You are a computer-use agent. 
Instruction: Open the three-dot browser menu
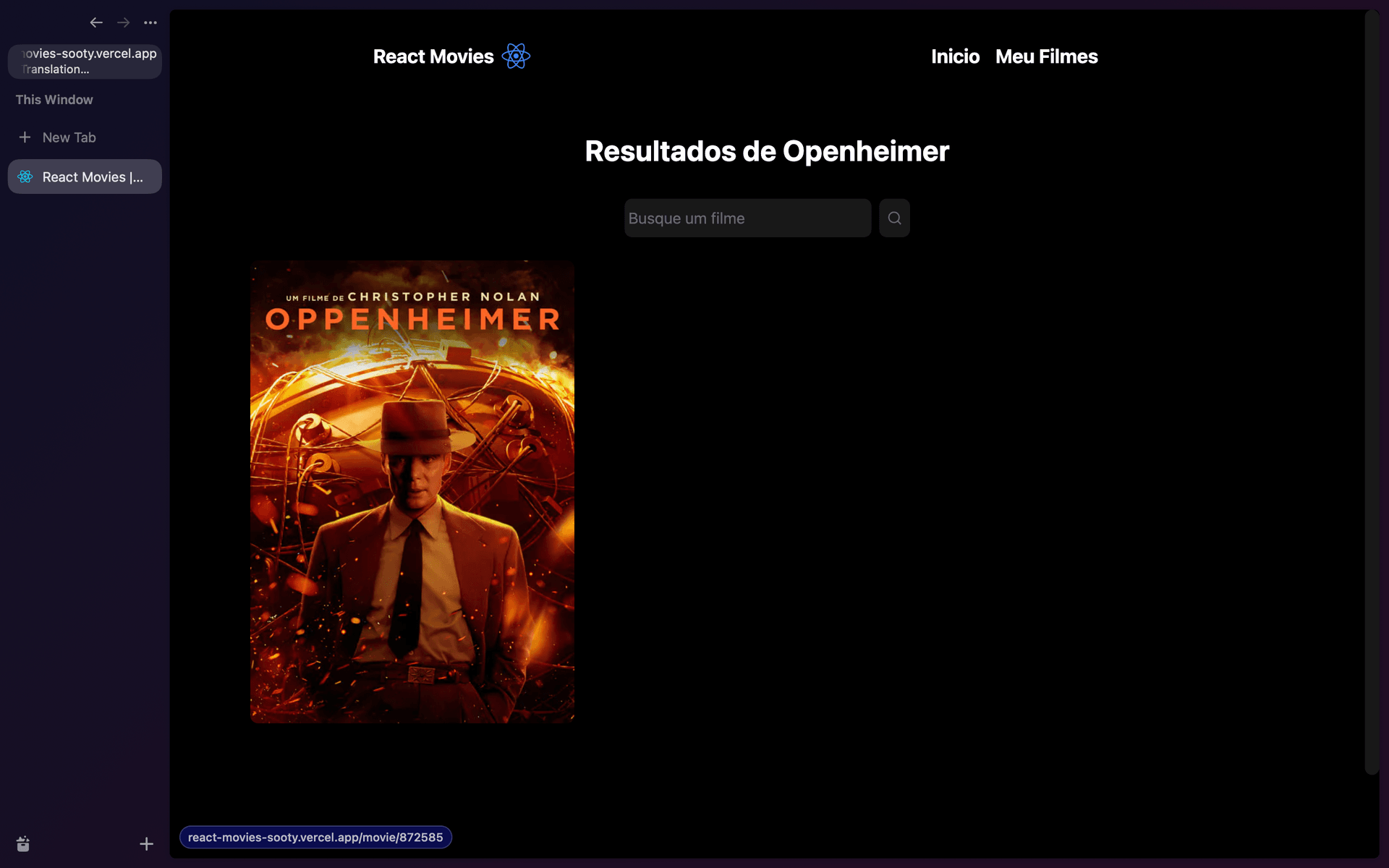(150, 22)
